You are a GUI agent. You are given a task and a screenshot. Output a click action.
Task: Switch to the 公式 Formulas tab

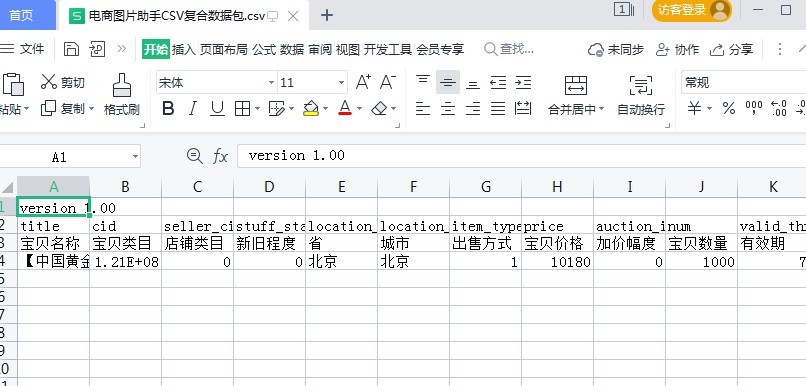[264, 49]
